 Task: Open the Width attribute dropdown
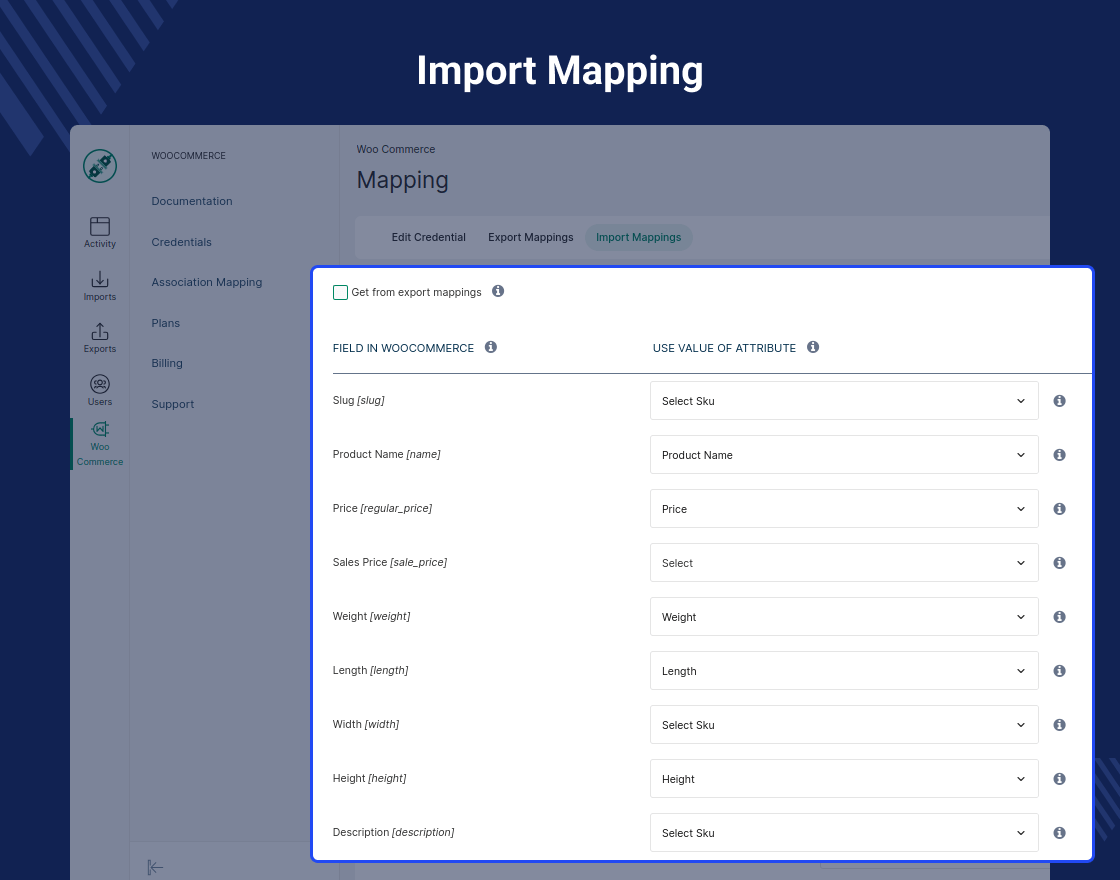pyautogui.click(x=844, y=725)
